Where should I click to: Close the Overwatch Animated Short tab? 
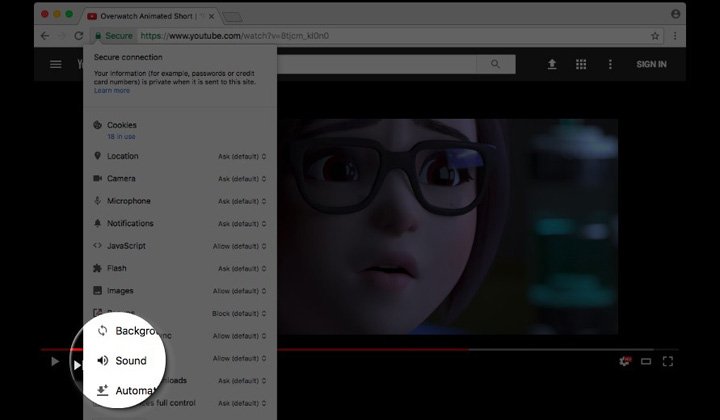point(211,17)
